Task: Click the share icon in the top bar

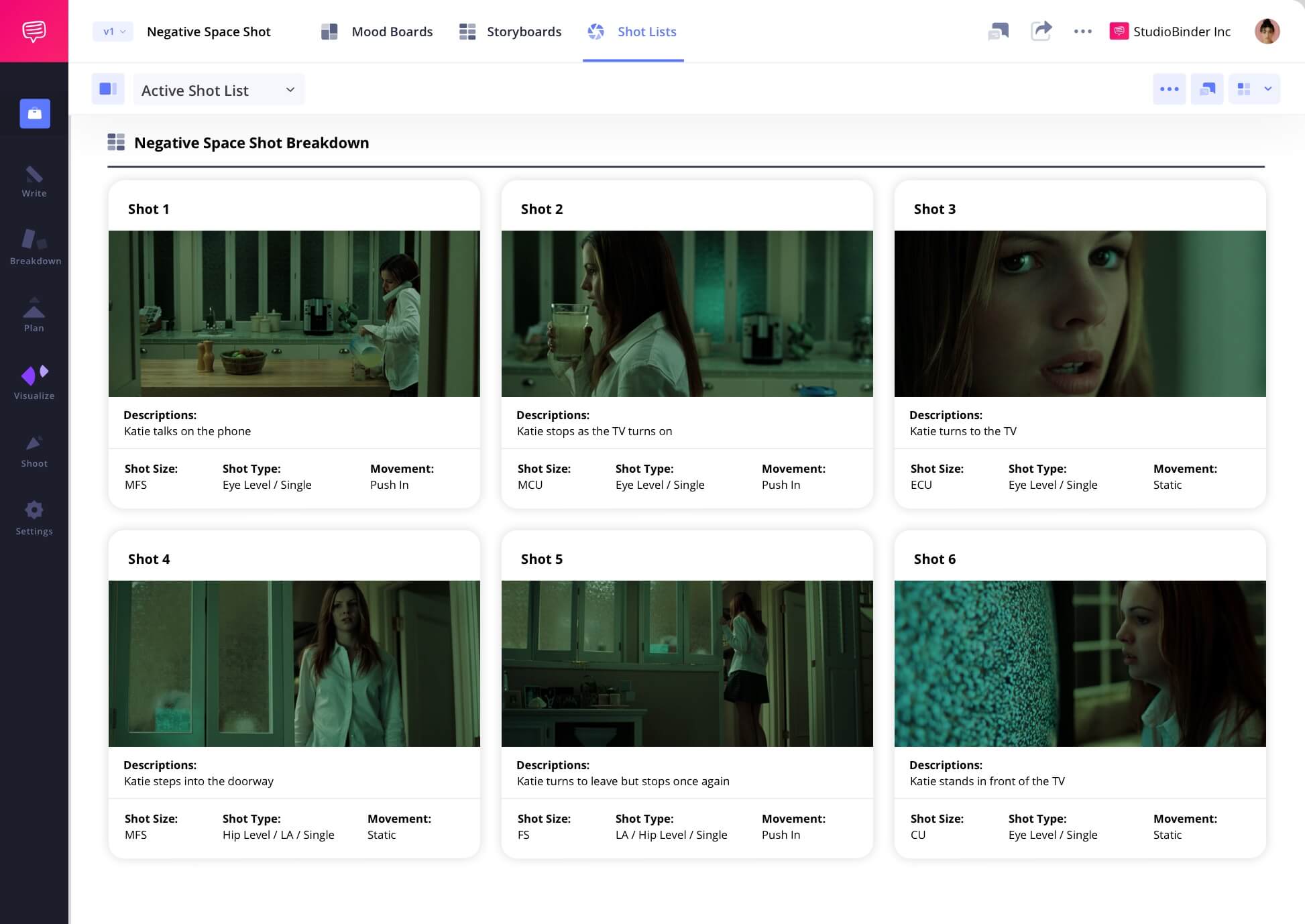Action: coord(1041,32)
